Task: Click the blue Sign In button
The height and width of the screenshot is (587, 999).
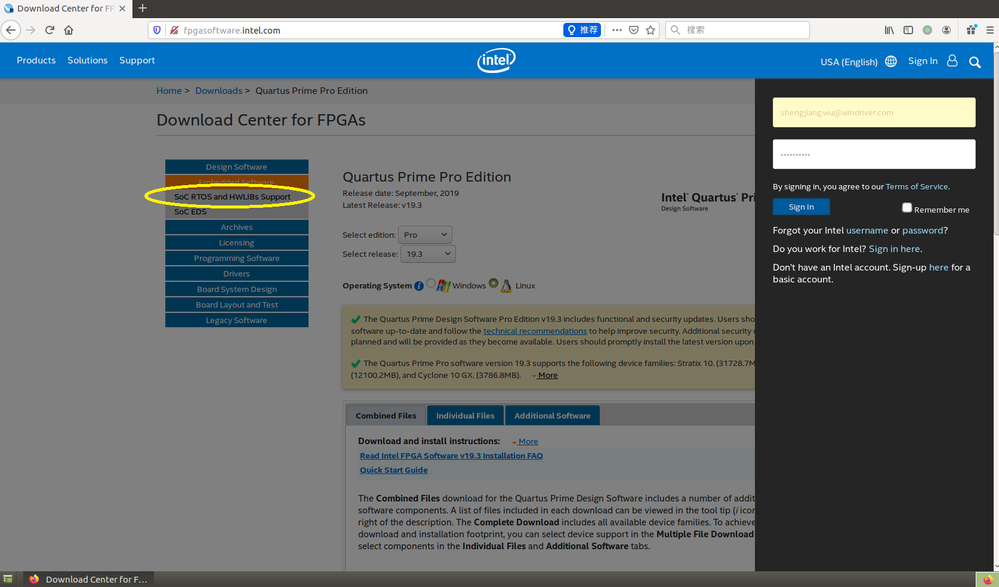Action: click(801, 207)
